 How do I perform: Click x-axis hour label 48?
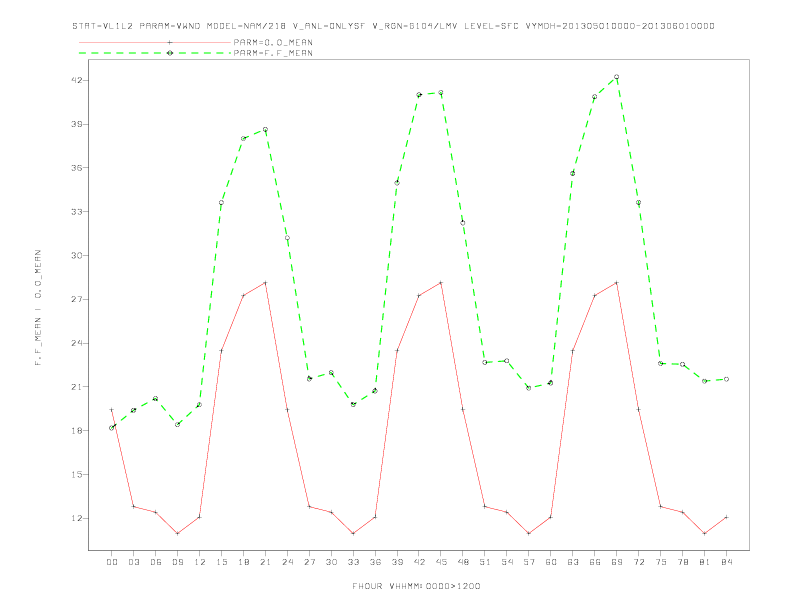click(463, 562)
